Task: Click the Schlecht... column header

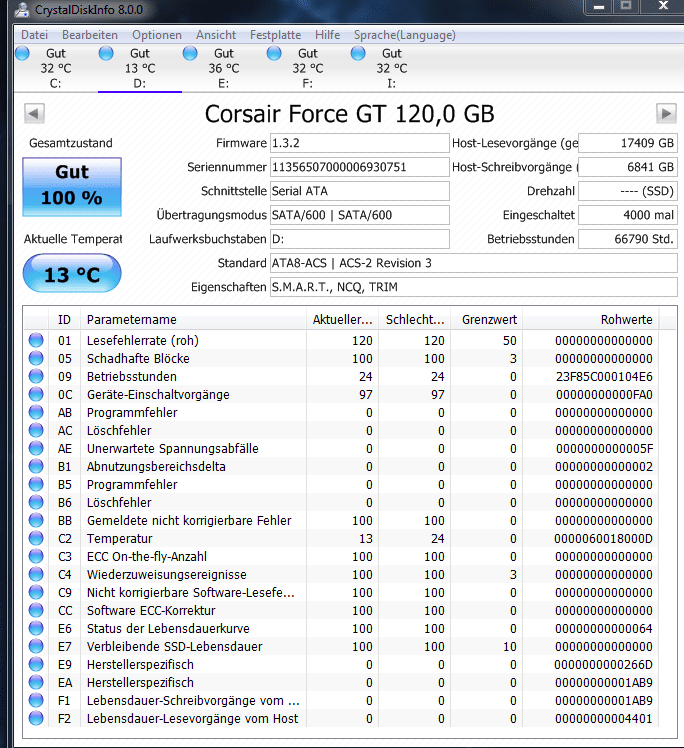Action: coord(415,320)
